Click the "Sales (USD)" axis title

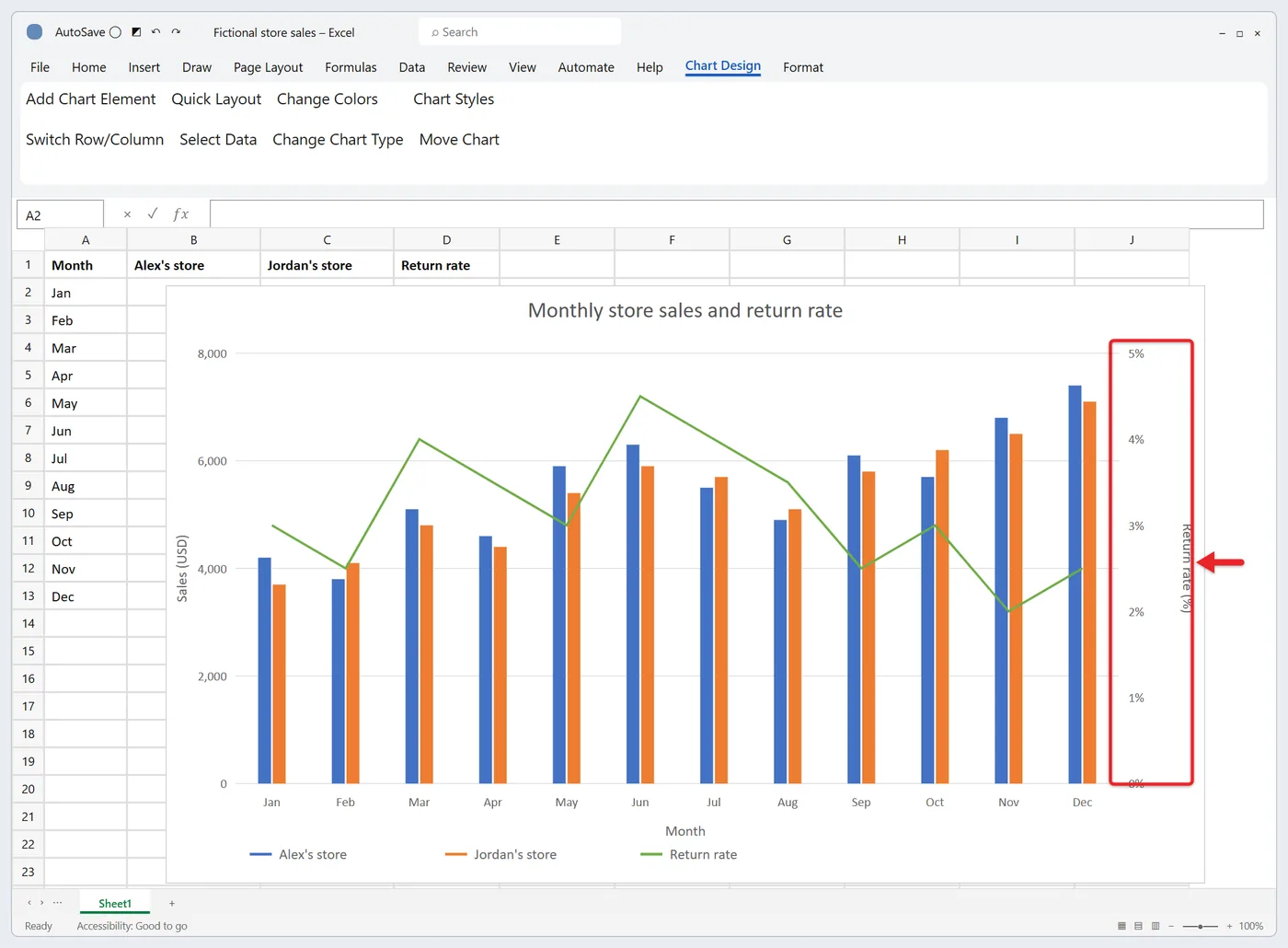pos(182,568)
